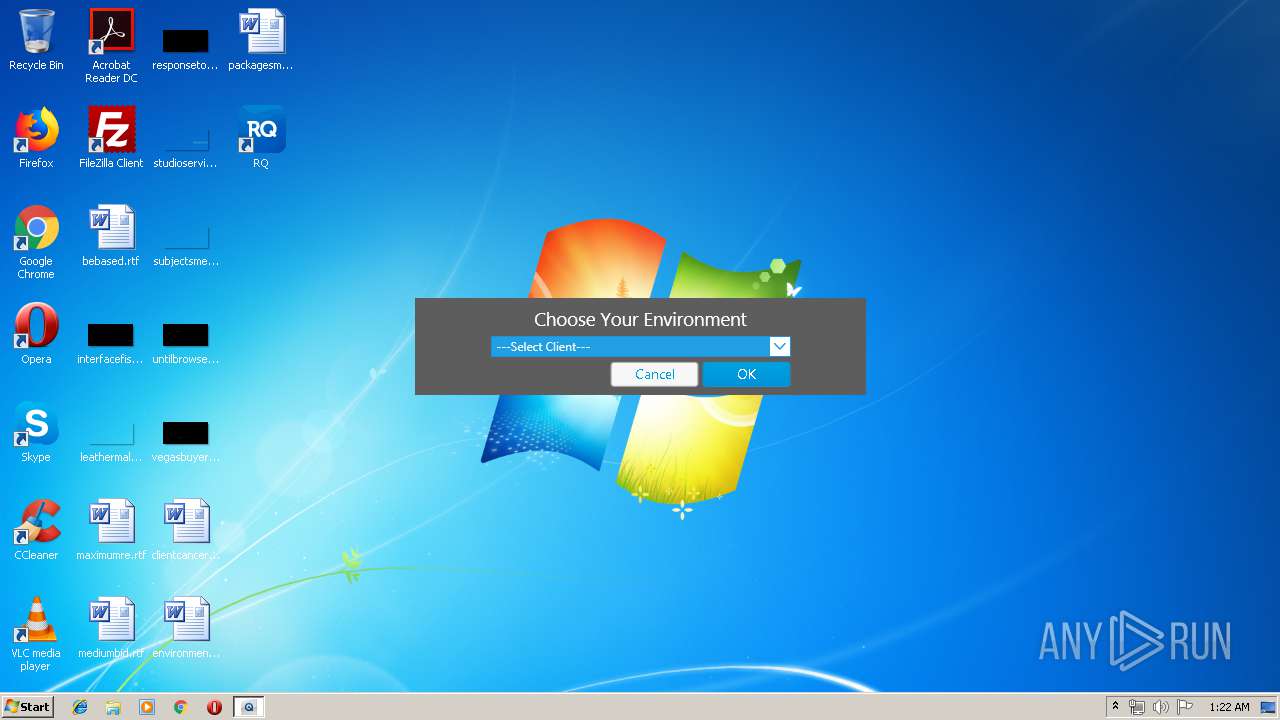Select the environmen... document icon
The image size is (1280, 720).
185,628
